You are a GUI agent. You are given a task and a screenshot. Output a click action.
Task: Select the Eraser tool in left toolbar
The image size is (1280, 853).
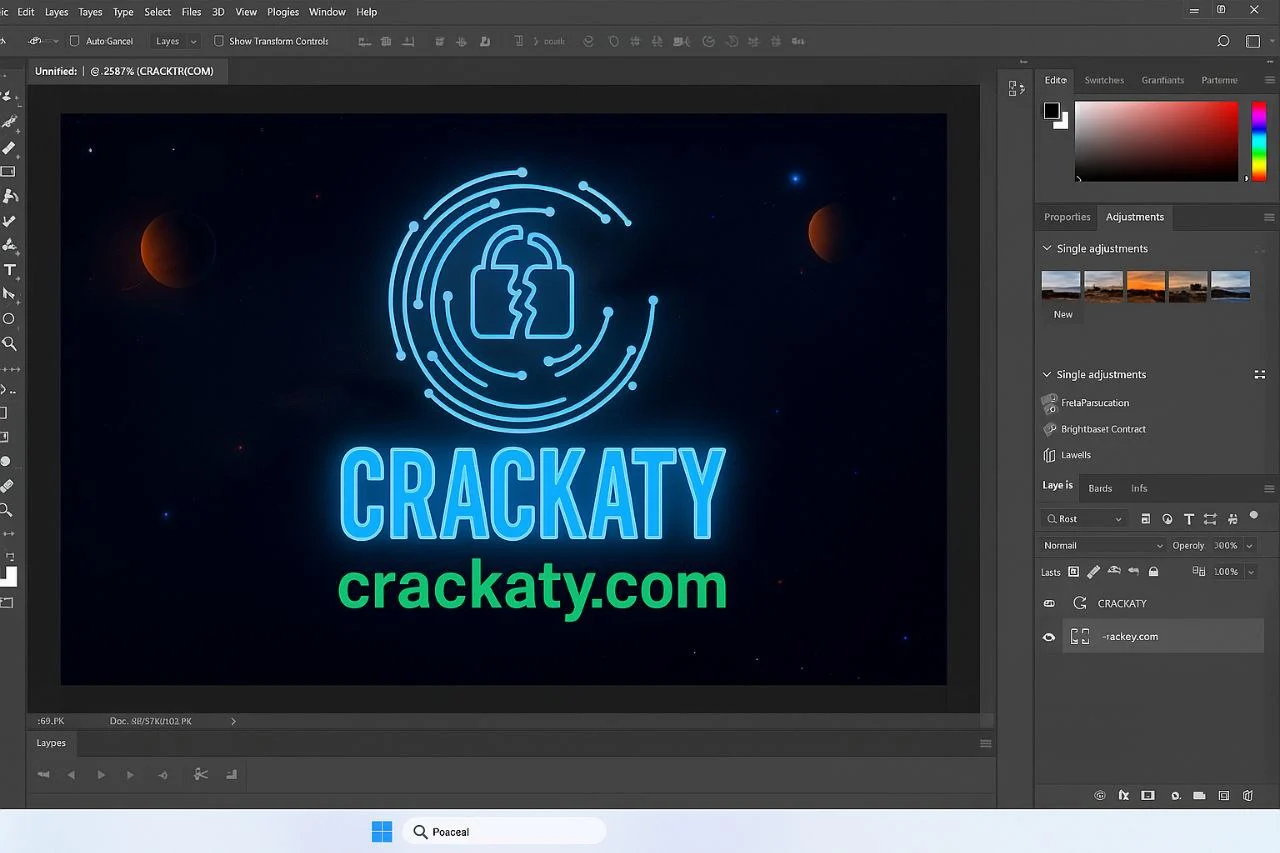coord(9,148)
